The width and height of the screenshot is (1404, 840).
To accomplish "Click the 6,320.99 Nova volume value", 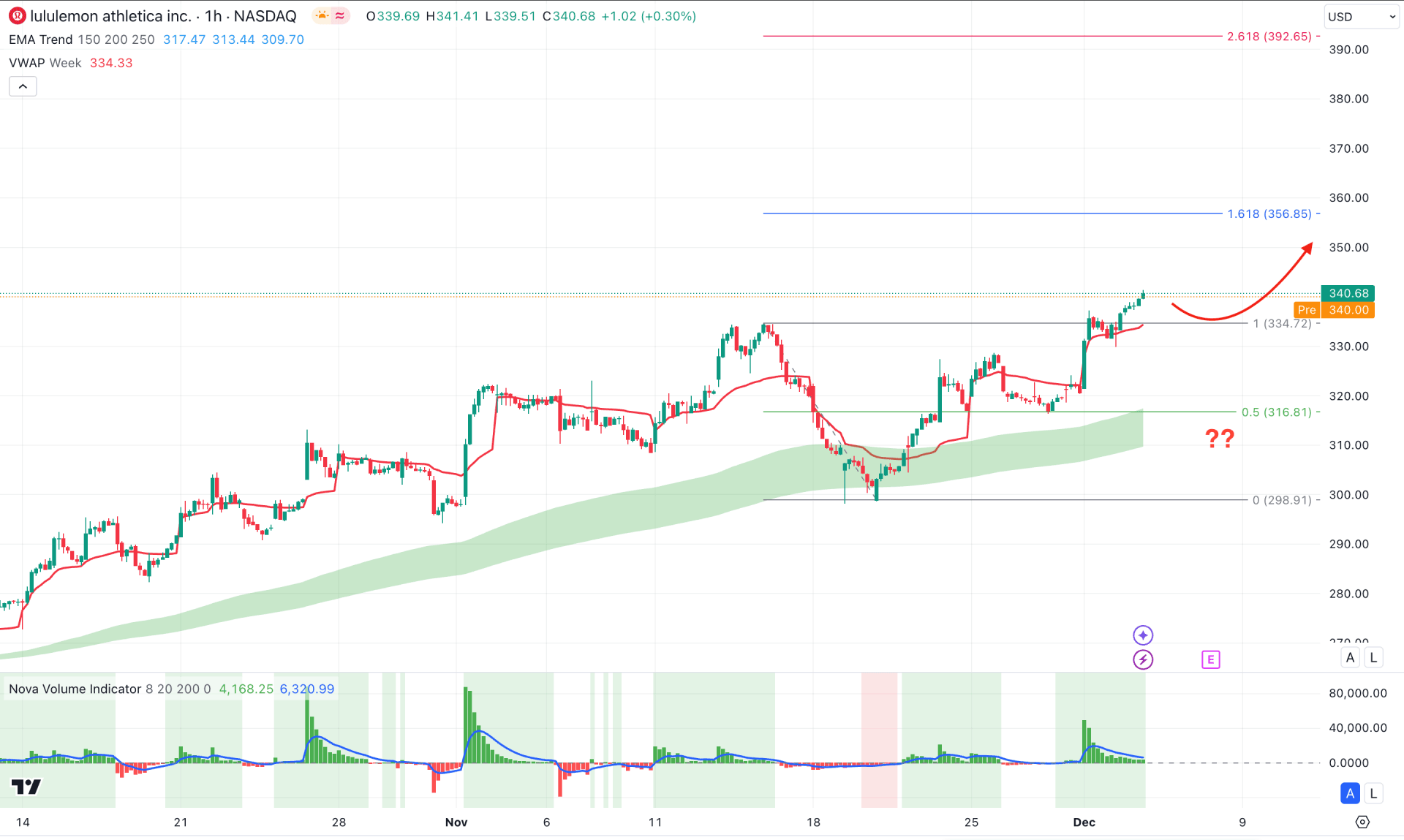I will click(307, 689).
